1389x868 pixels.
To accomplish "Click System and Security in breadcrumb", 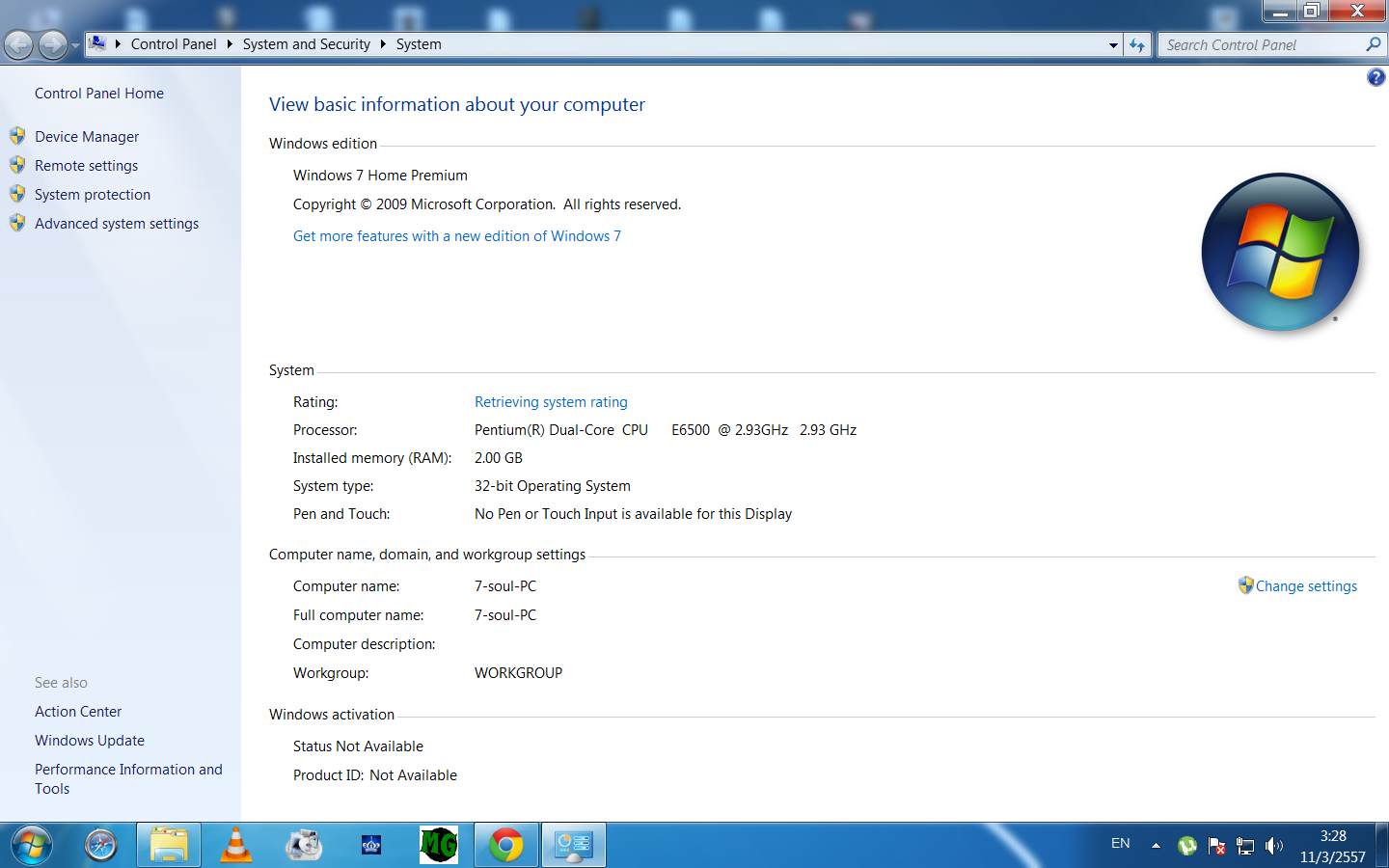I will (x=307, y=44).
